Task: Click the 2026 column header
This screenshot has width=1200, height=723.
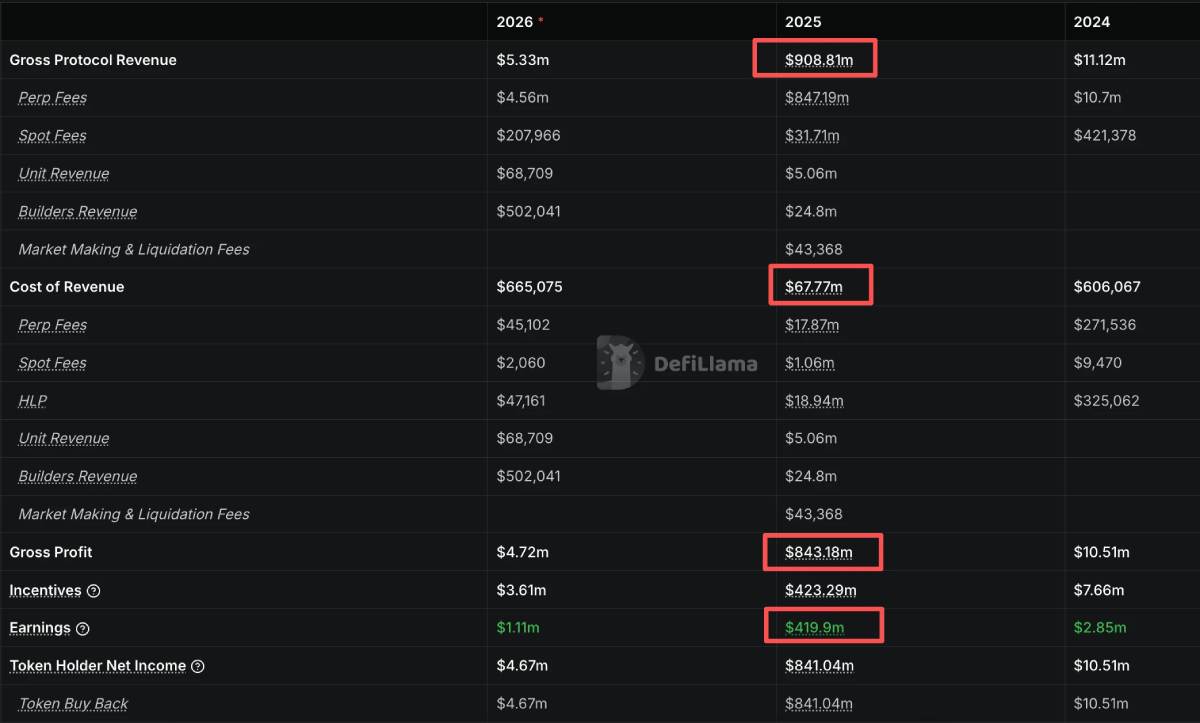Action: 515,22
